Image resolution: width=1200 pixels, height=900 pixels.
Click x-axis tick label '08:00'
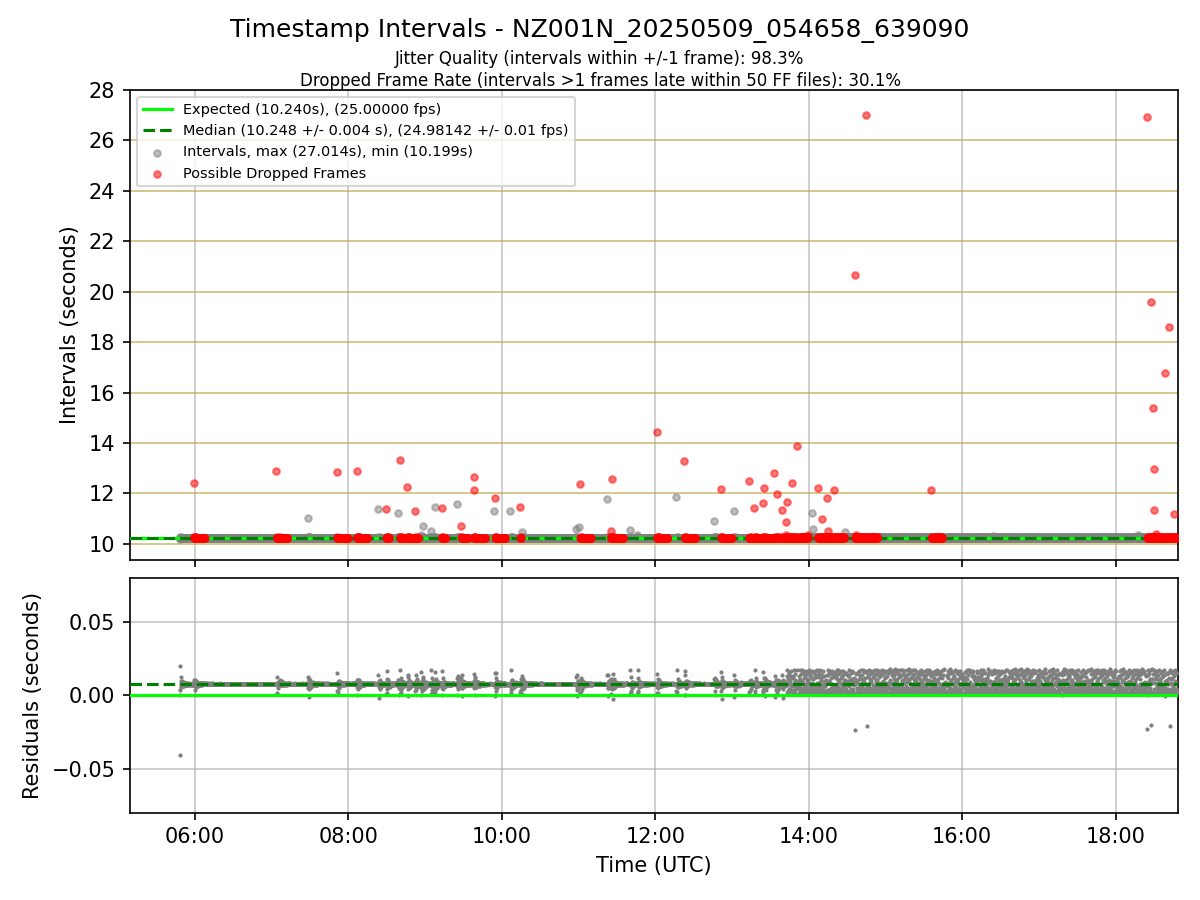coord(348,834)
